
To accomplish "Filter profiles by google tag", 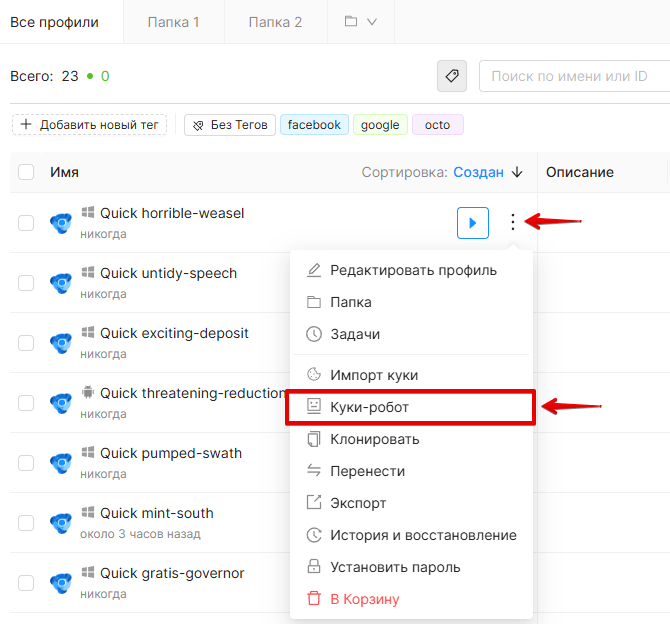I will point(380,125).
